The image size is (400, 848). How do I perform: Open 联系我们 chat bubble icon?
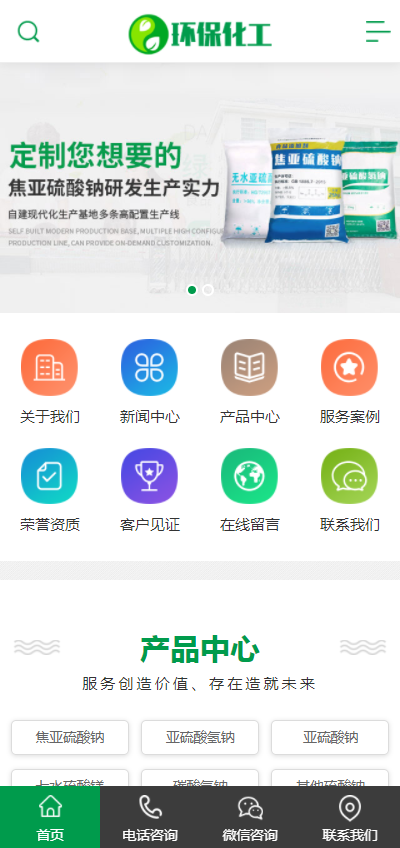pyautogui.click(x=349, y=476)
